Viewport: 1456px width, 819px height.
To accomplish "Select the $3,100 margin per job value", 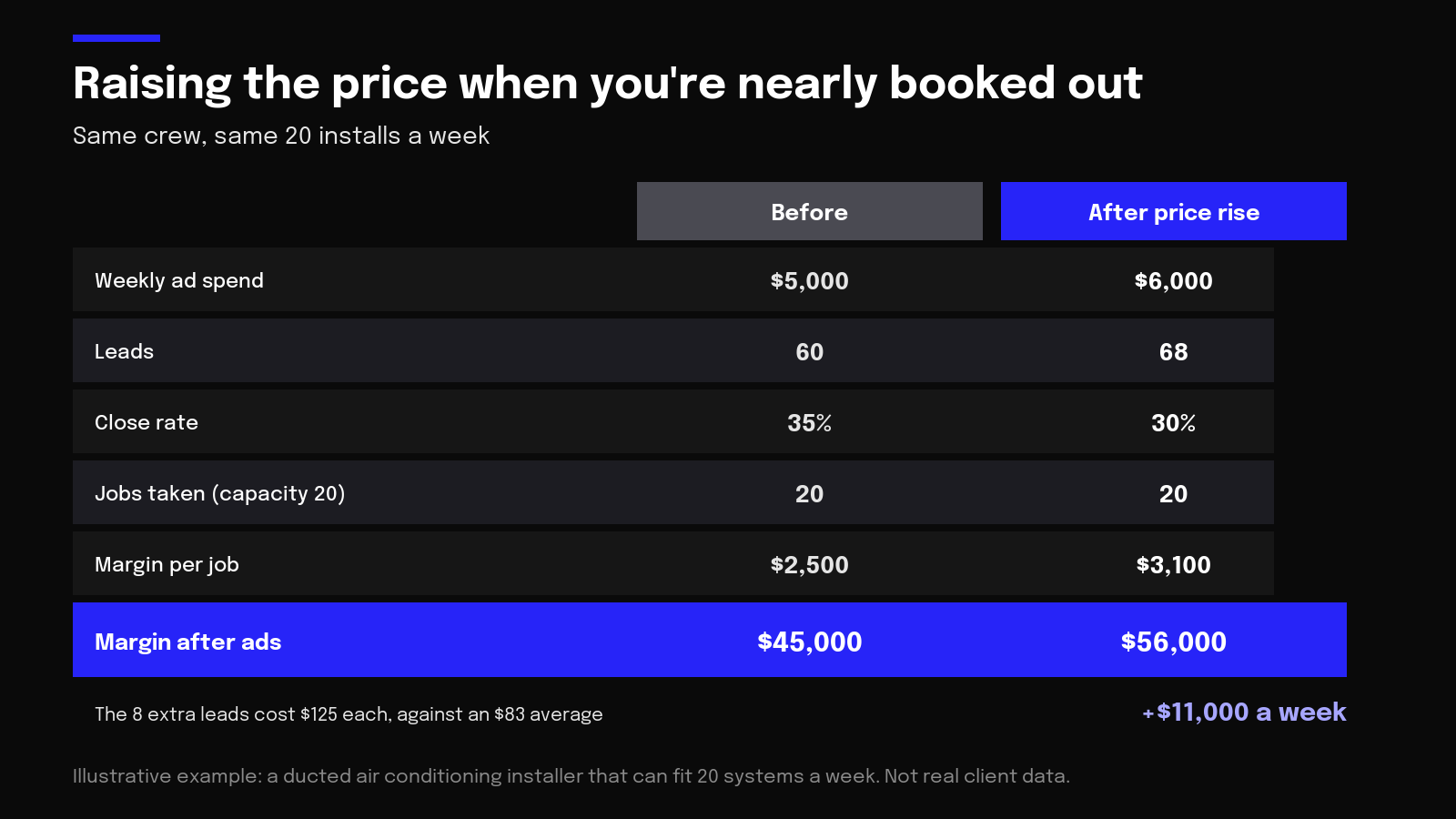I will click(1173, 565).
